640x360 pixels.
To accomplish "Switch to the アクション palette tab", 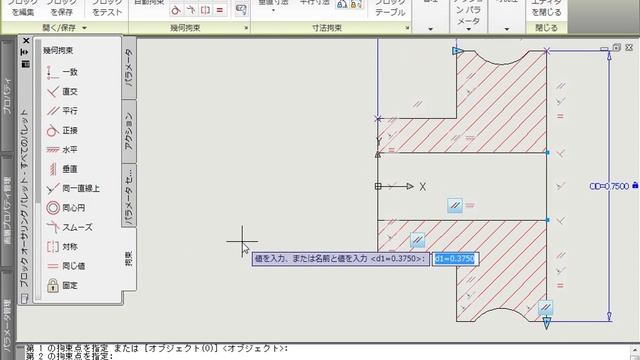I will tap(129, 131).
